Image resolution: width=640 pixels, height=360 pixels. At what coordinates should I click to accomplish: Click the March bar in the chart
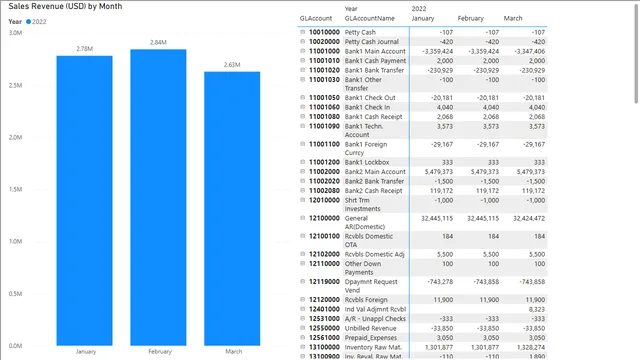click(x=232, y=209)
